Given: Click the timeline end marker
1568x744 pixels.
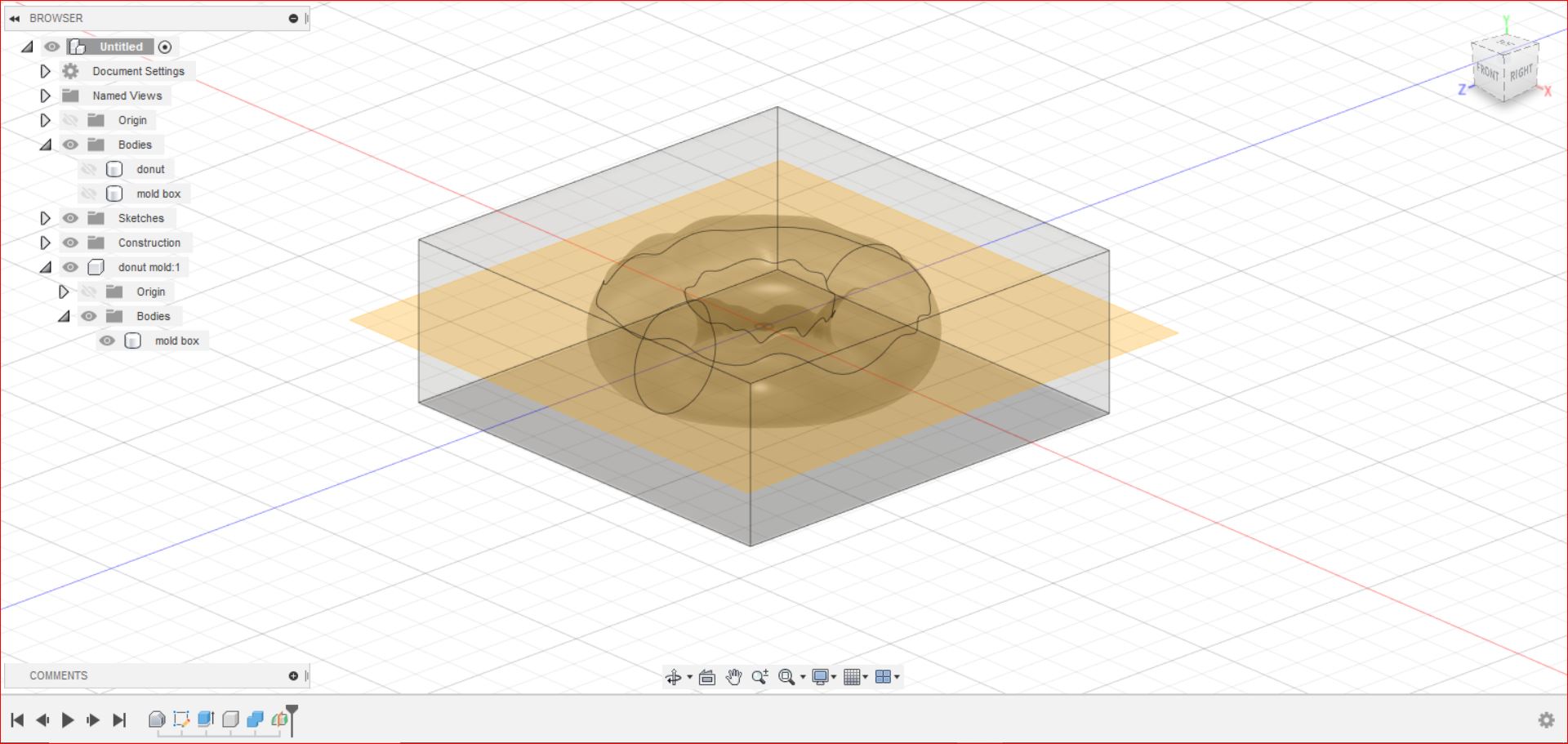Looking at the screenshot, I should (292, 719).
